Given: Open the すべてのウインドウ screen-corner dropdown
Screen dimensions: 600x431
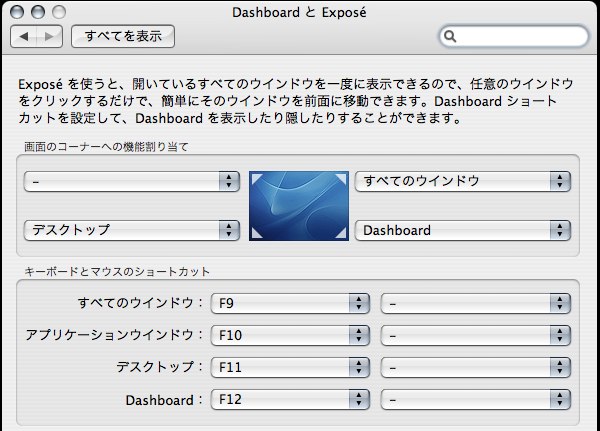Looking at the screenshot, I should point(463,181).
